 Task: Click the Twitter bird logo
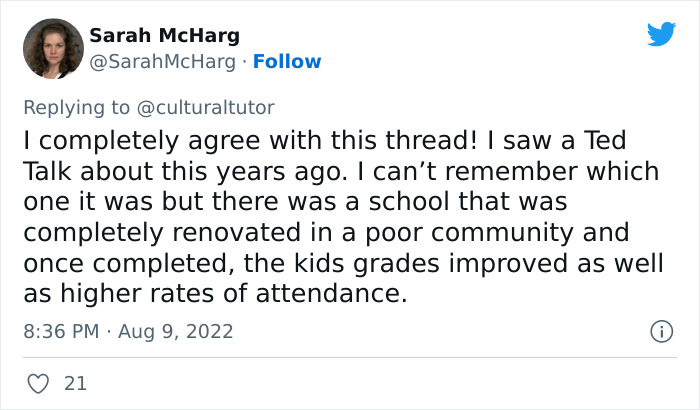point(661,35)
